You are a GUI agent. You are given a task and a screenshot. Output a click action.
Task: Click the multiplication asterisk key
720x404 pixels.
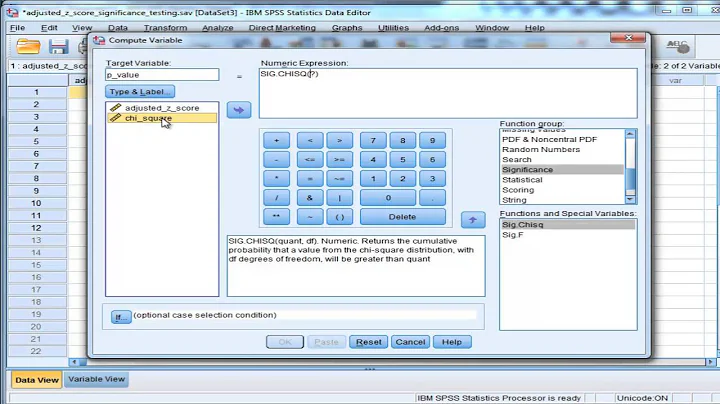(276, 179)
